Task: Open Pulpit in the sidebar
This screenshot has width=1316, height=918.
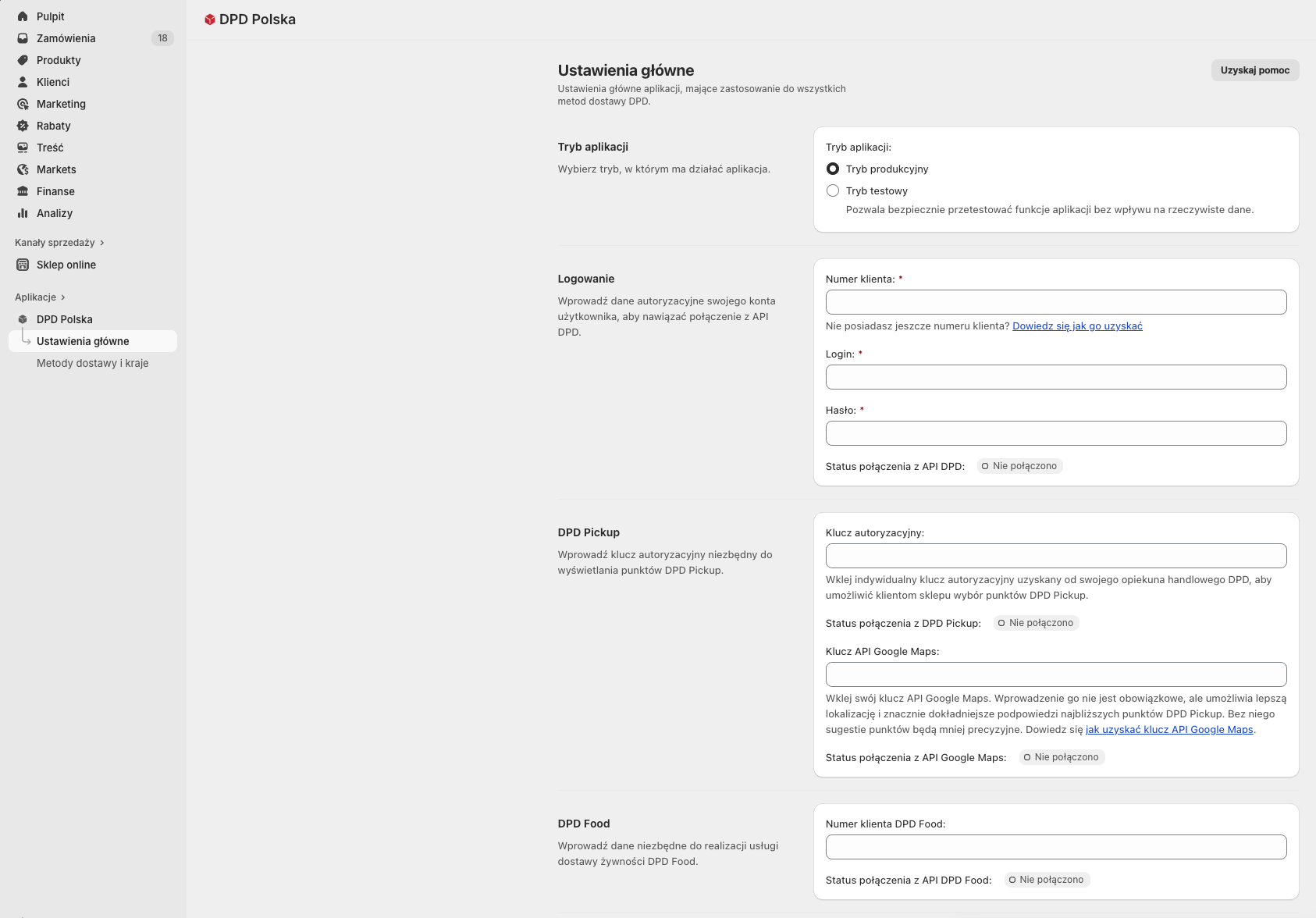Action: 93,16
